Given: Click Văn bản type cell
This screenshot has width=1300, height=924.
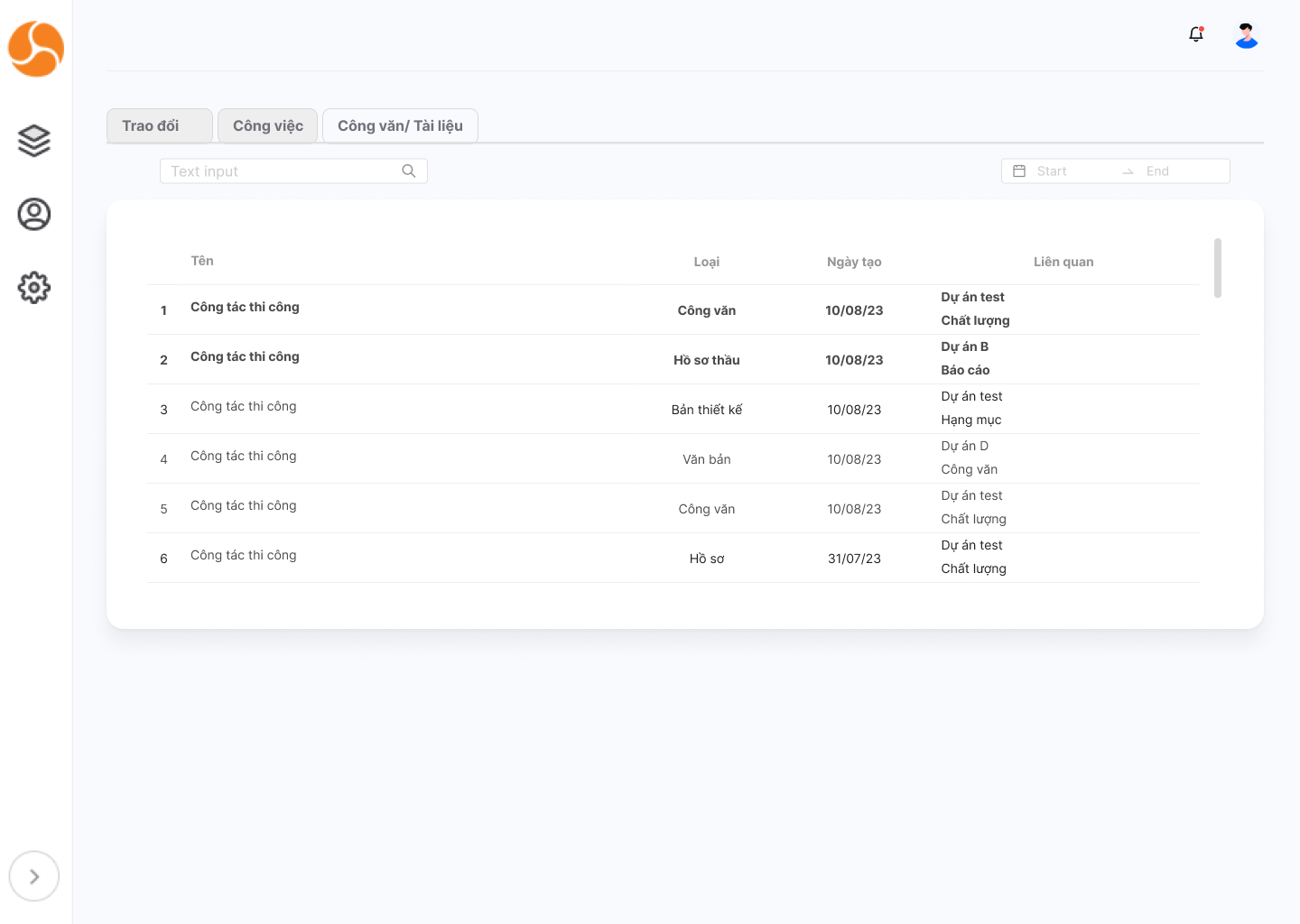Looking at the screenshot, I should tap(707, 459).
